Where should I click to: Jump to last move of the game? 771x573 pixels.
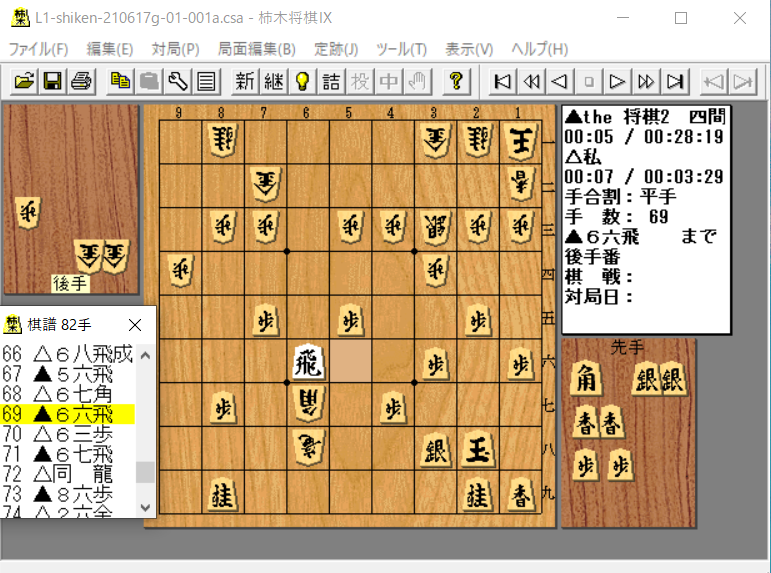click(x=676, y=81)
